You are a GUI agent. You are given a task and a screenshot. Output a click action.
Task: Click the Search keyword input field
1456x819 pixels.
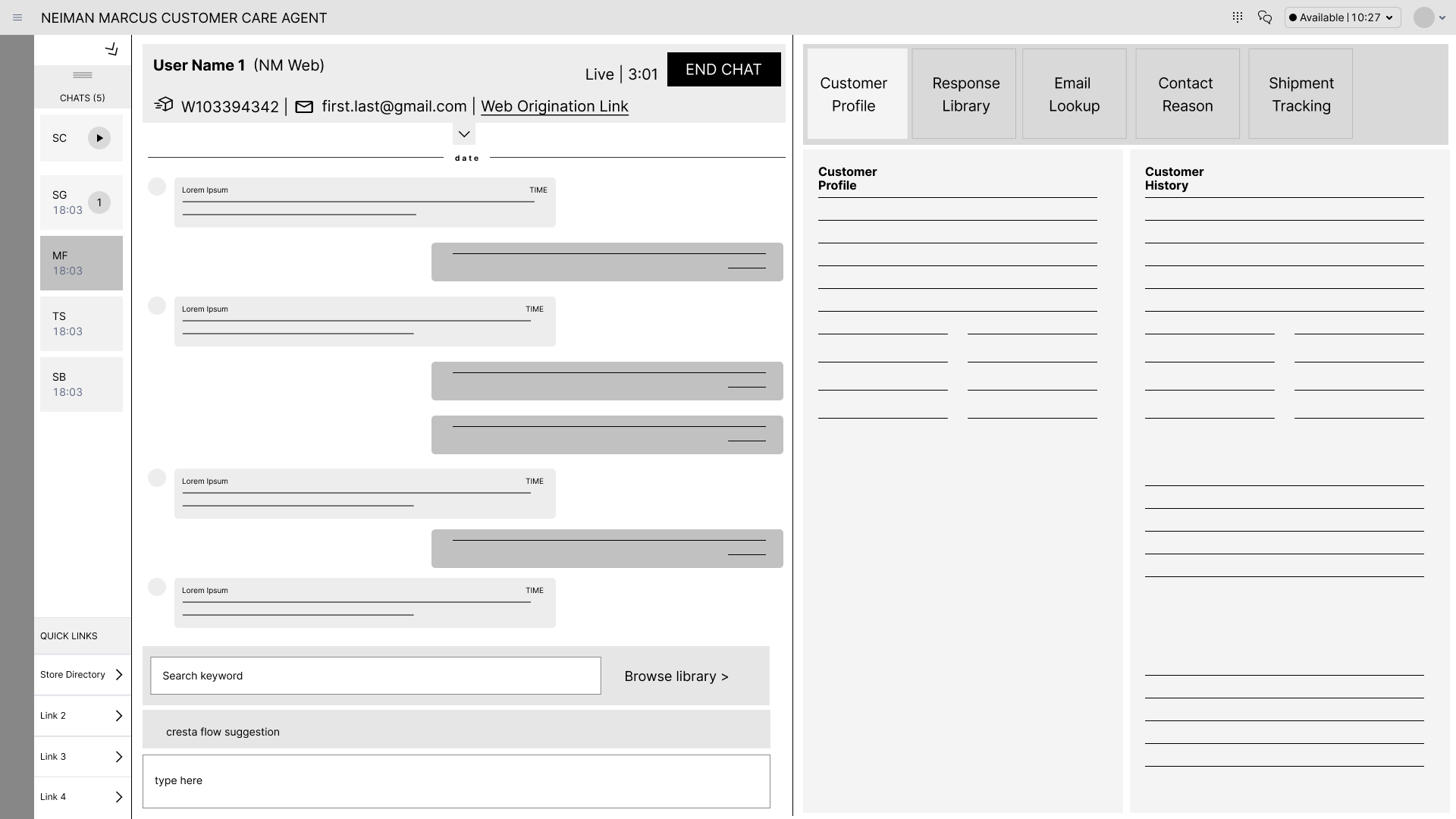click(375, 676)
